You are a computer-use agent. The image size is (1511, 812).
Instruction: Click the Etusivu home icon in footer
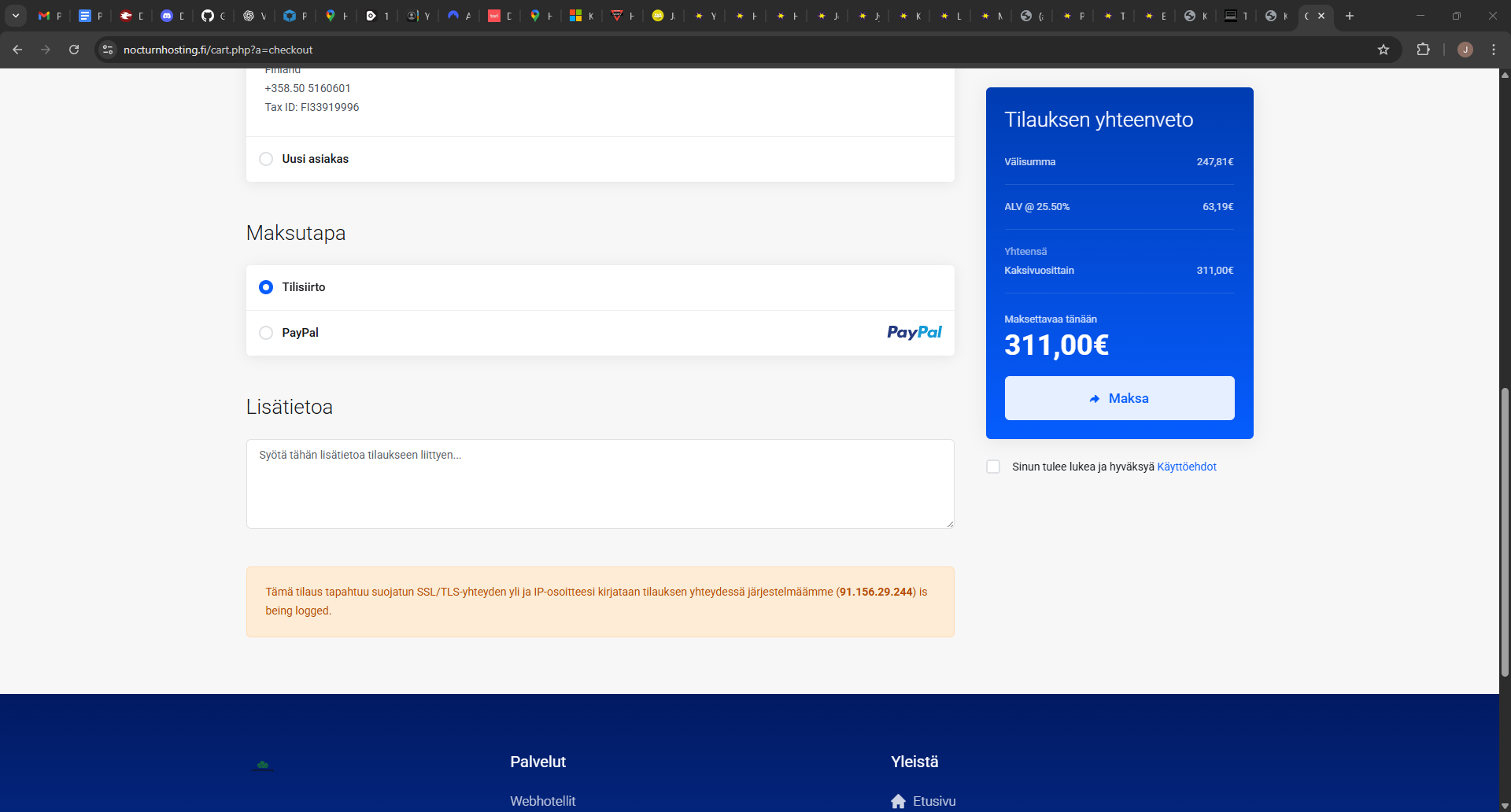[898, 801]
